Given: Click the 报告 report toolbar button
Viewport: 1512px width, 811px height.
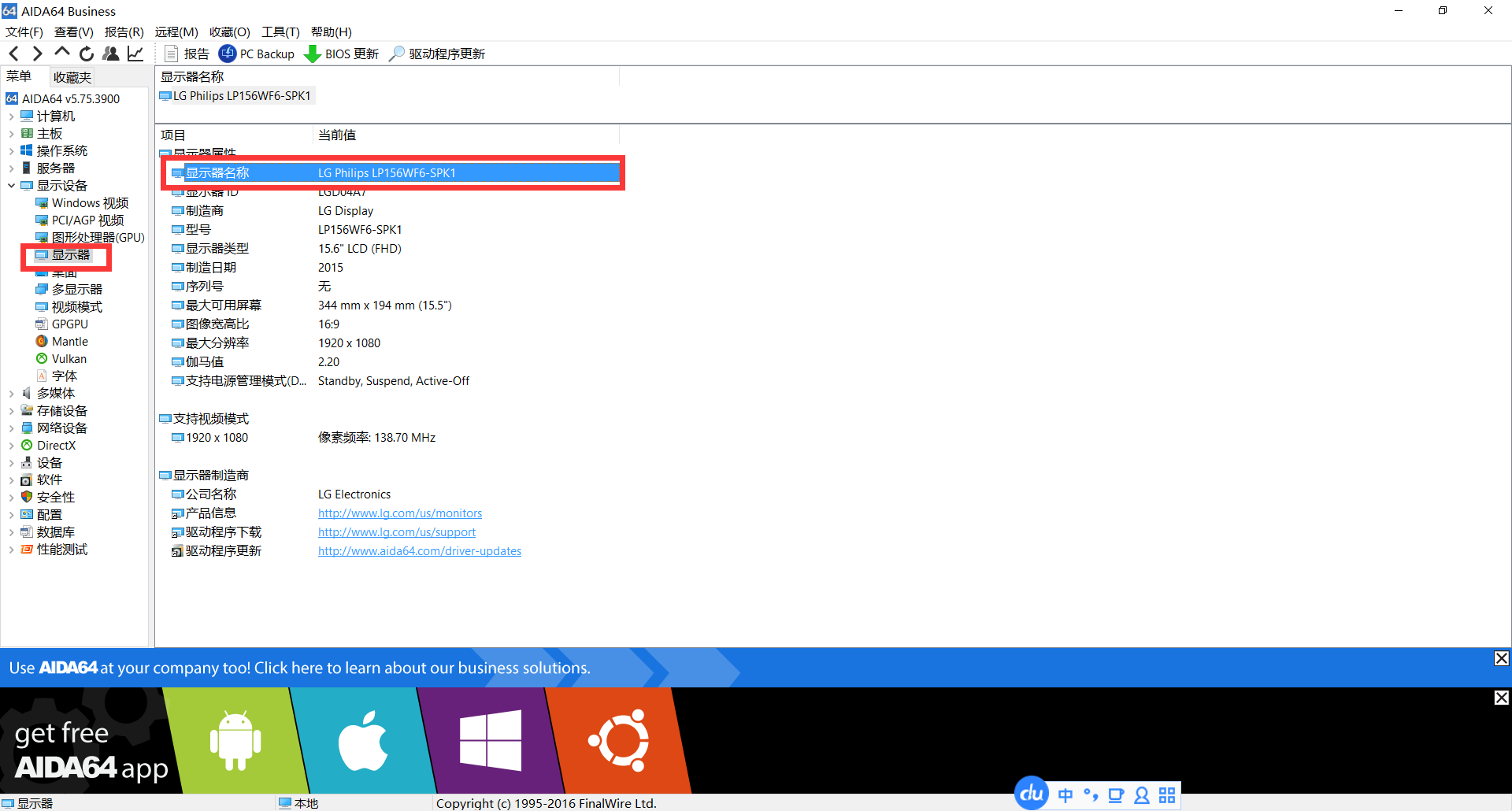Looking at the screenshot, I should coord(187,54).
